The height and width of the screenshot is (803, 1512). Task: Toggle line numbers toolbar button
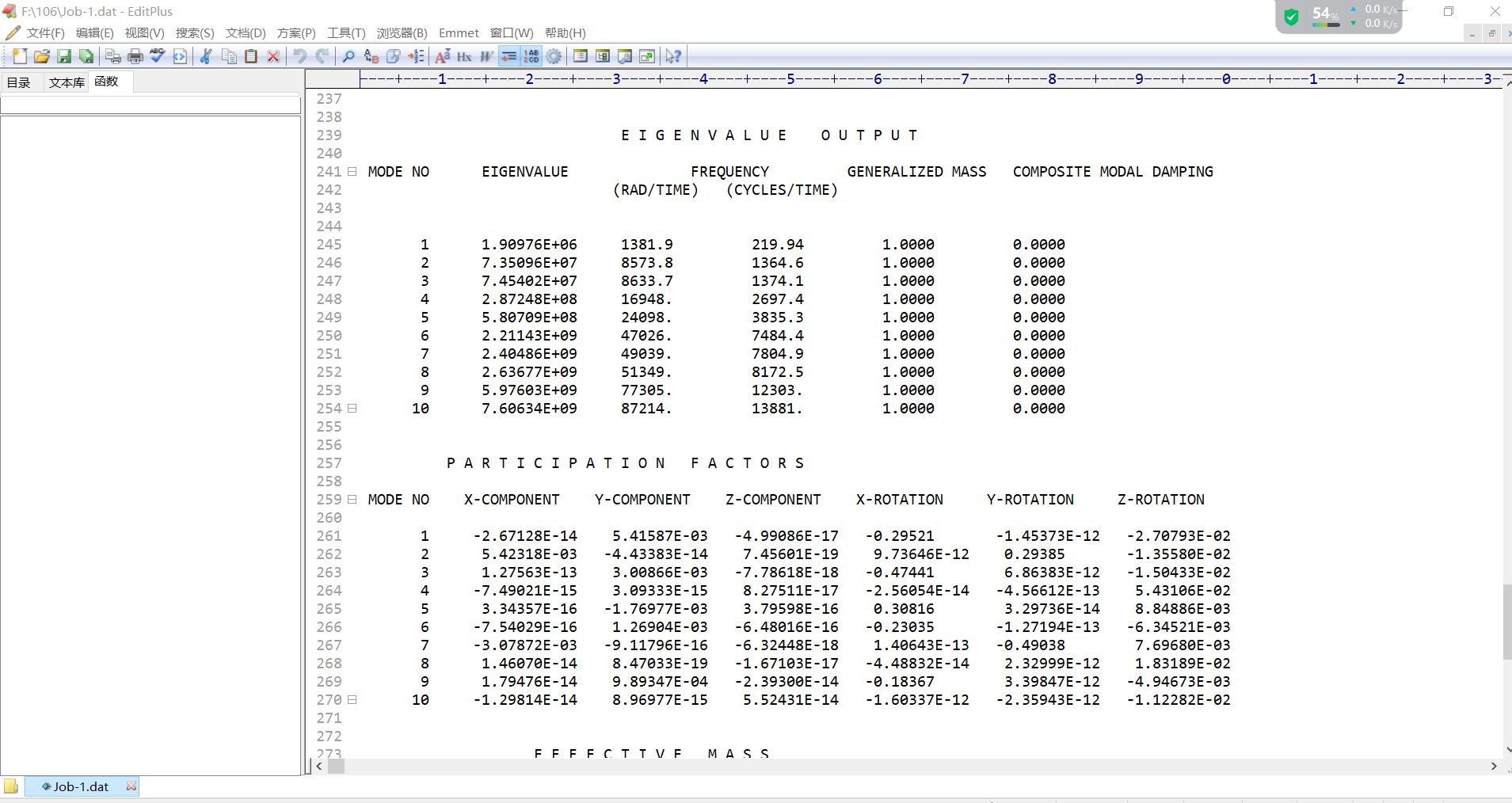[531, 56]
